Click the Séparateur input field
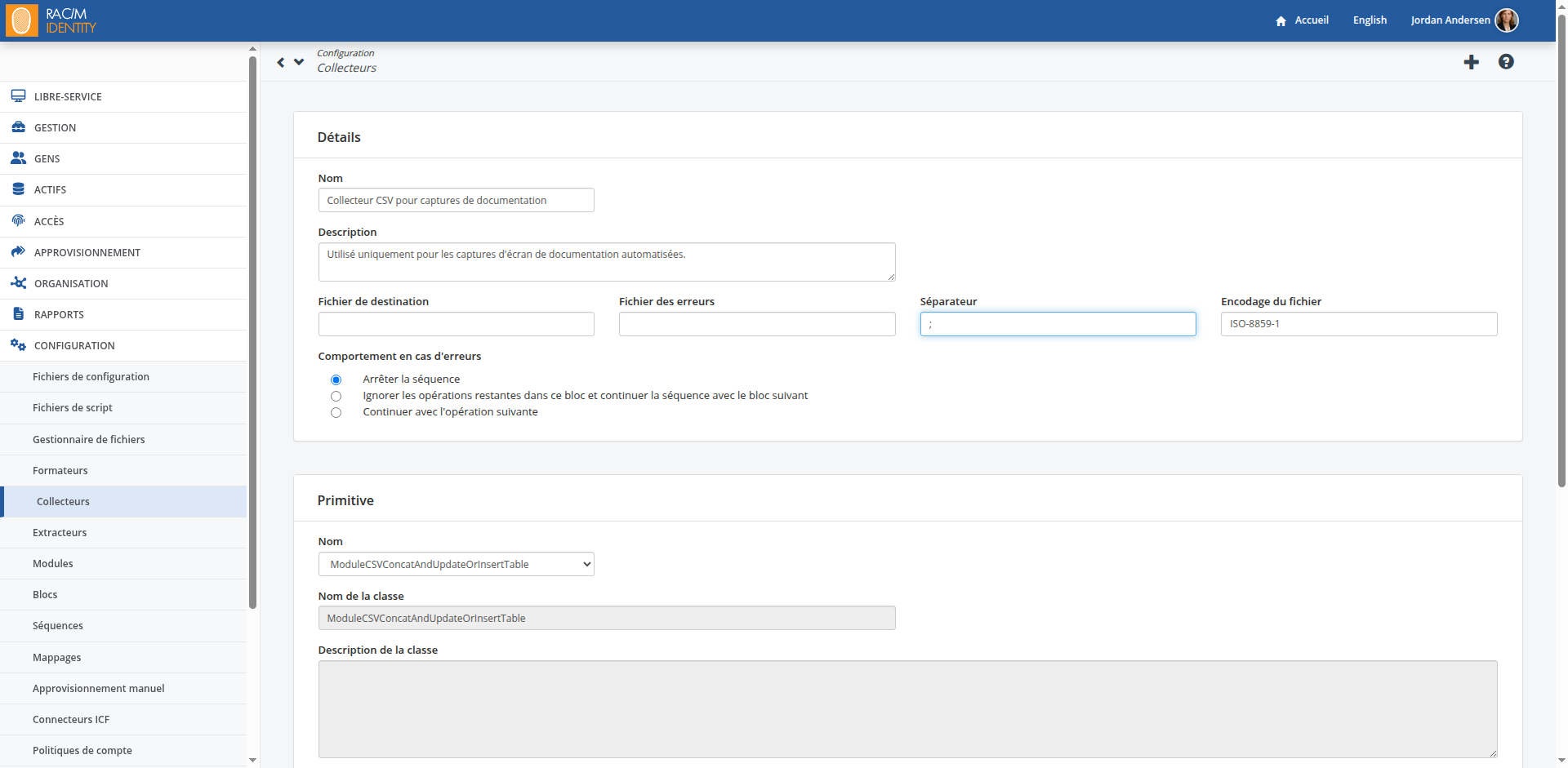The image size is (1568, 768). pos(1058,324)
